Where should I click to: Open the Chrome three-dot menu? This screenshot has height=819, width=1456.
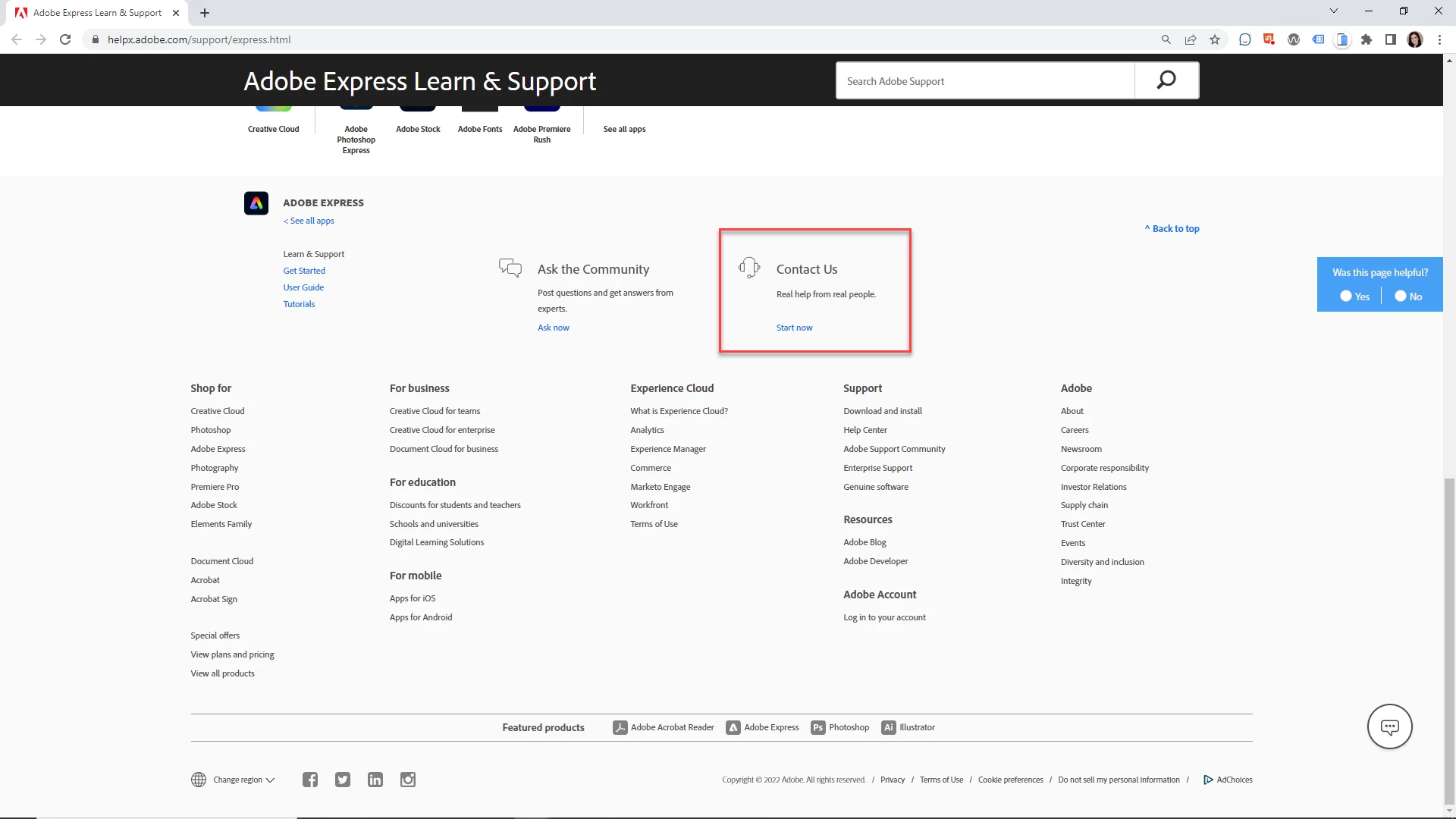tap(1439, 39)
